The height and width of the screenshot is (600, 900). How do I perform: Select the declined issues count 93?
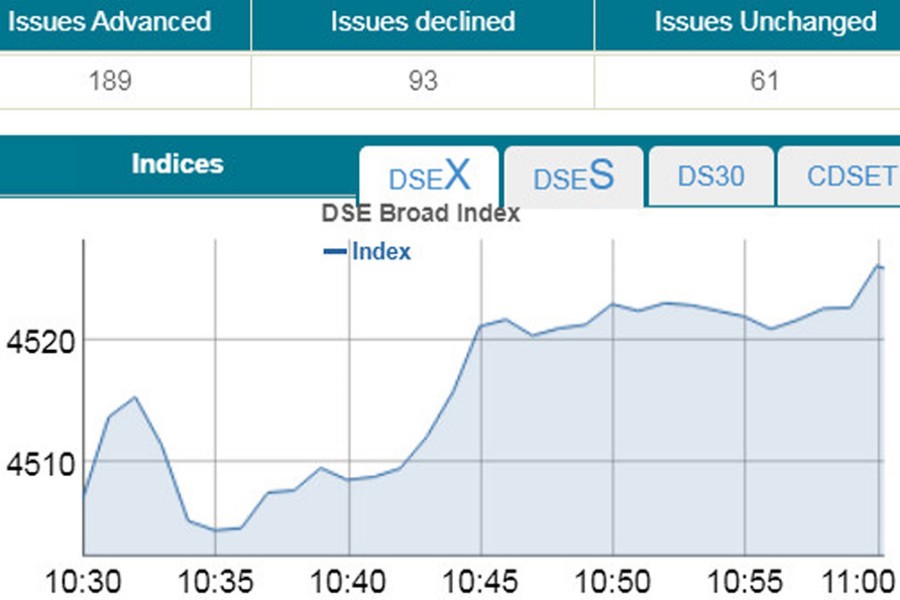pyautogui.click(x=423, y=81)
